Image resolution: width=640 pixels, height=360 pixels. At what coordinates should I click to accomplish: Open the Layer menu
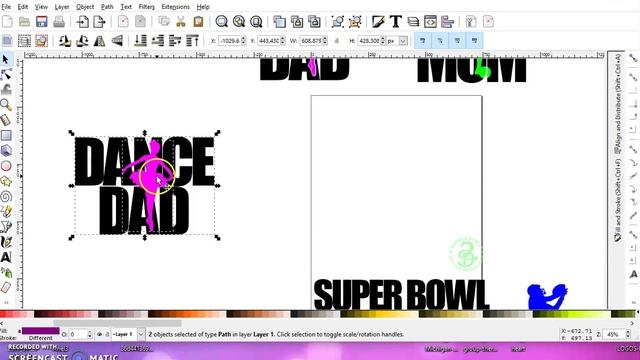pos(62,7)
